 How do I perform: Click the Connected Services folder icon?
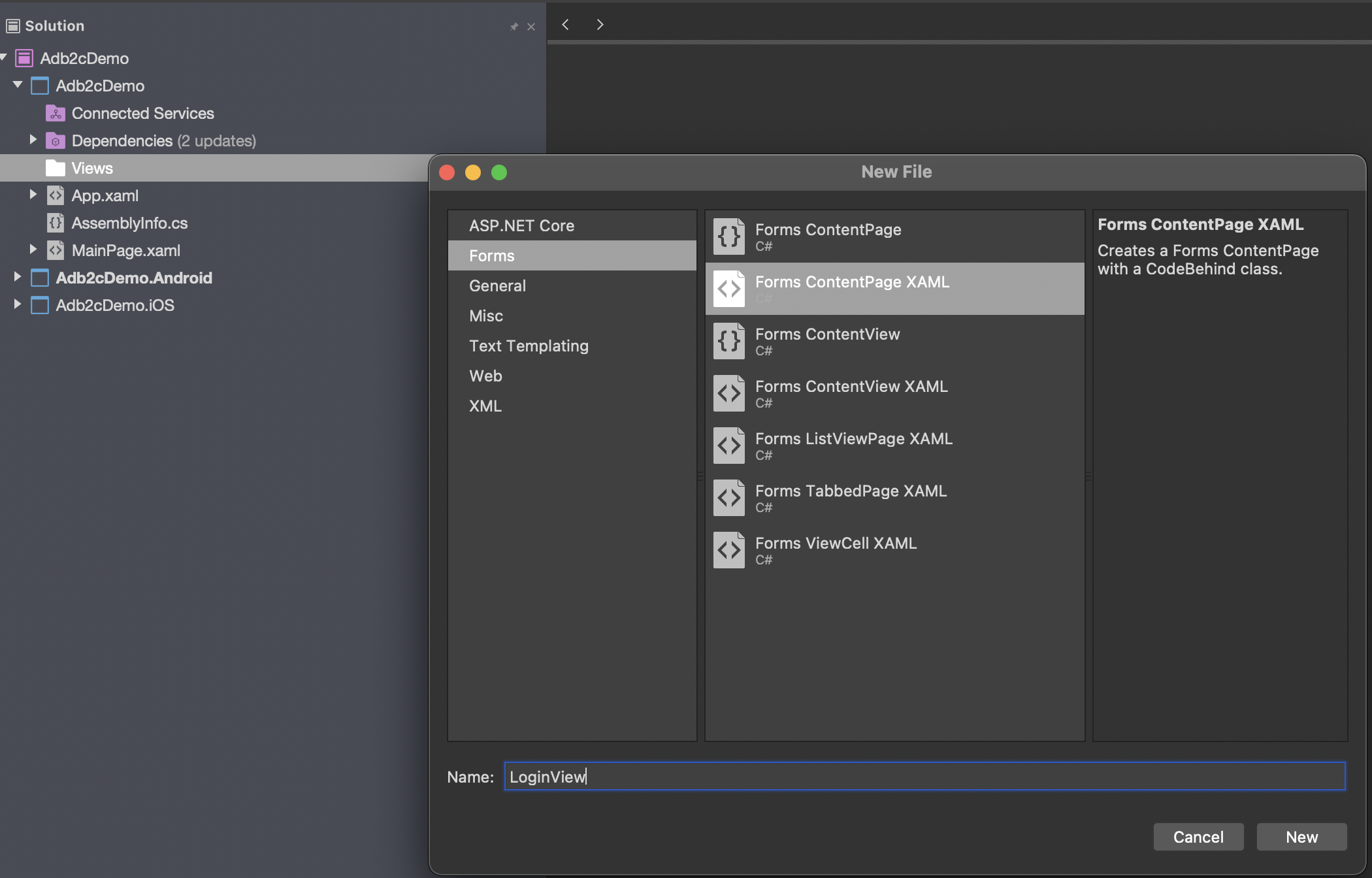(x=56, y=114)
